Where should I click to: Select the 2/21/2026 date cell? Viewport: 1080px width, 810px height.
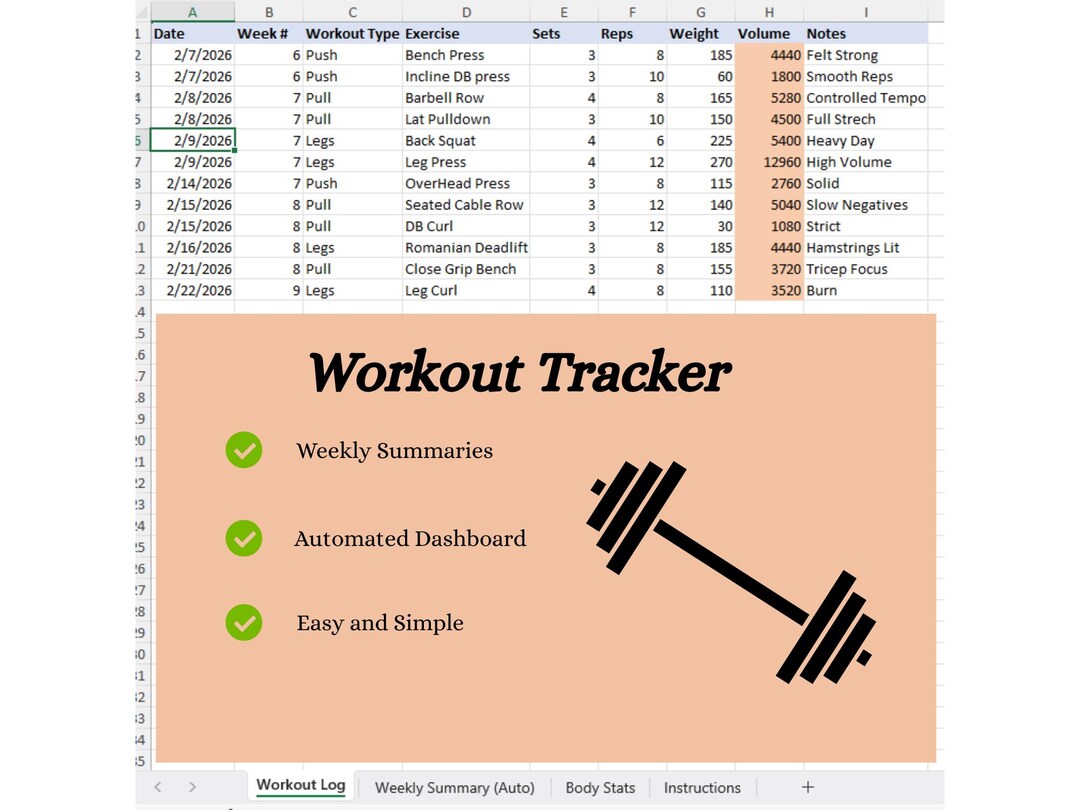[192, 269]
